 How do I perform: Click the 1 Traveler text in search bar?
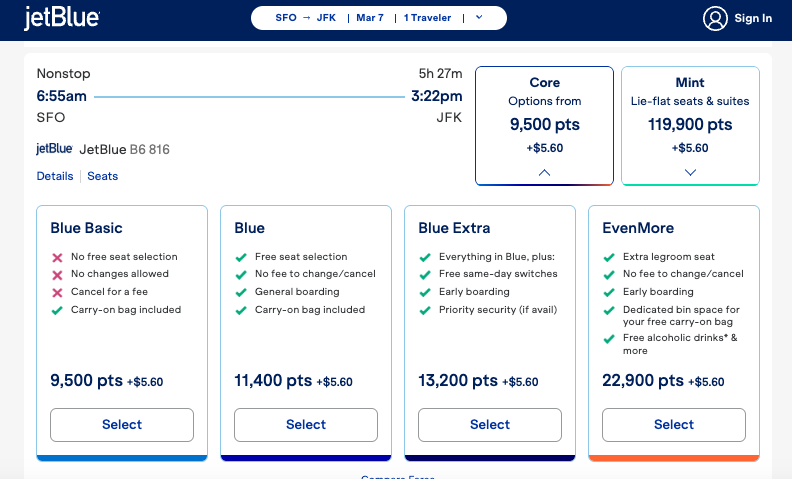[x=427, y=18]
